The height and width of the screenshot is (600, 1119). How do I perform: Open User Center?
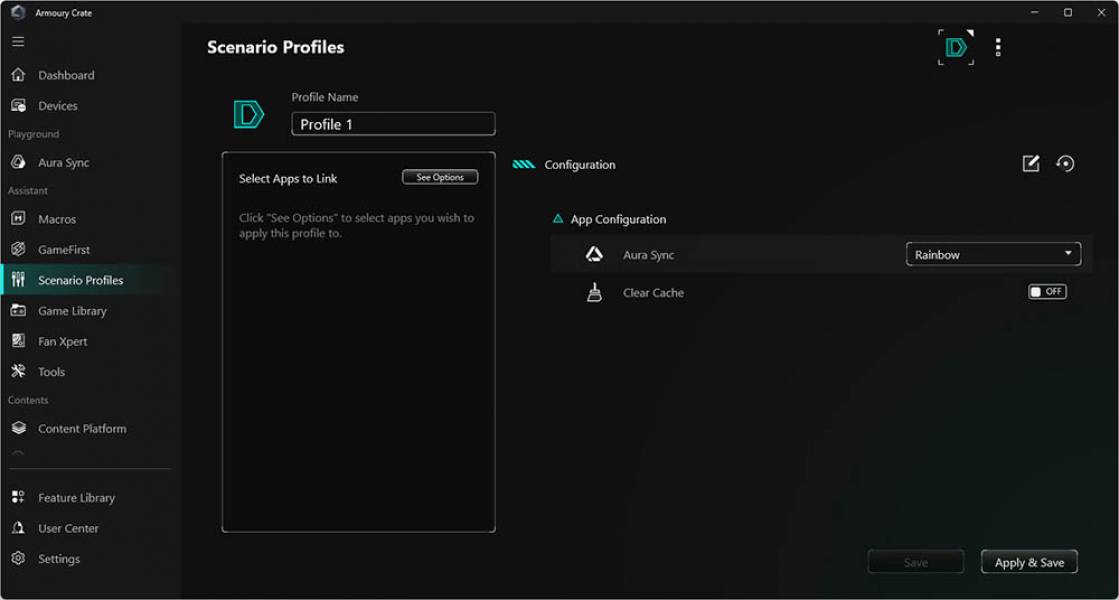pos(69,529)
